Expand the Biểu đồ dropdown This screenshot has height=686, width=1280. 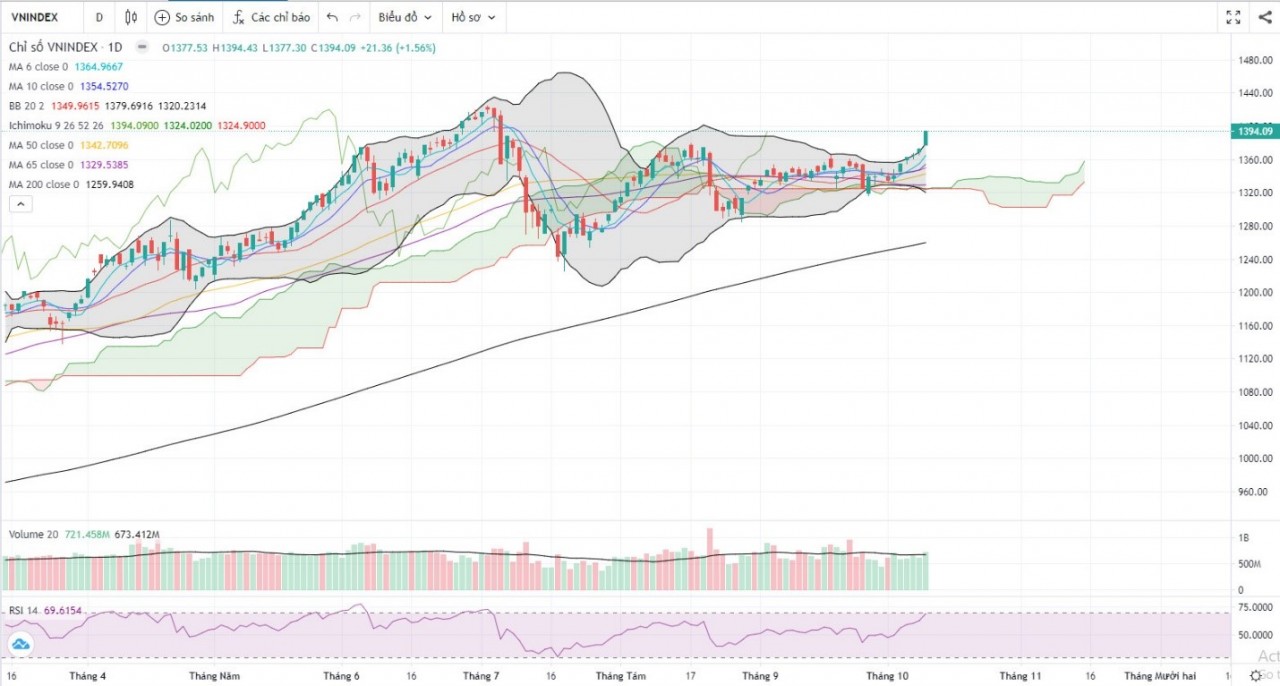[405, 17]
